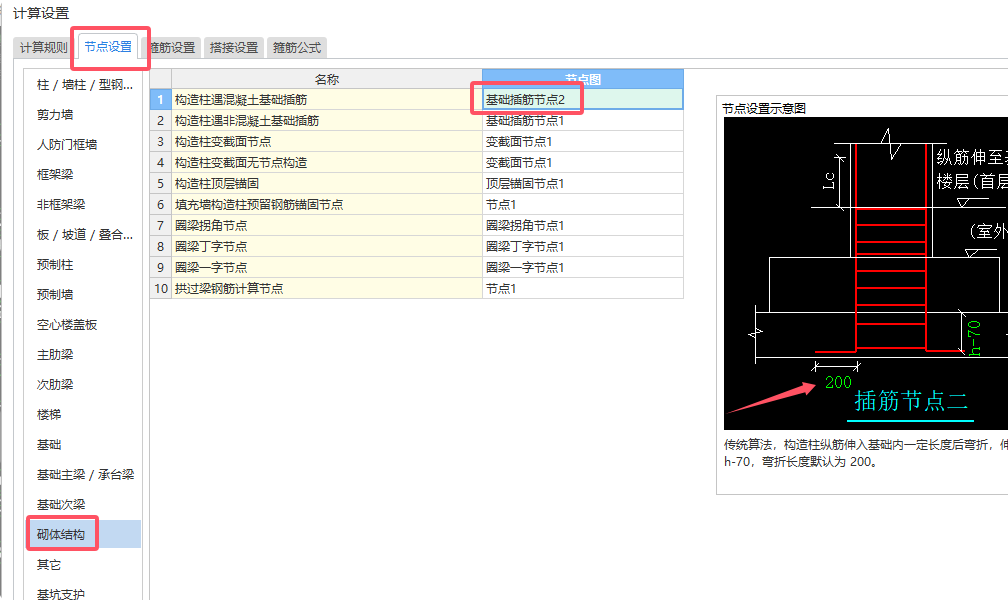Viewport: 1008px width, 600px height.
Task: Click the green h-70 dimension value
Action: click(974, 338)
